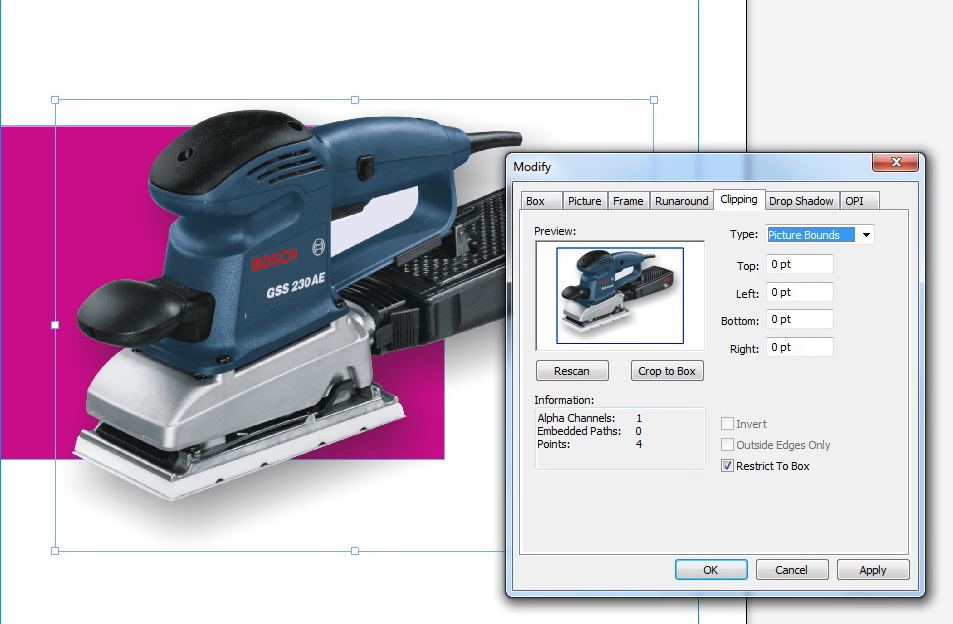Open the Drop Shadow tab

click(801, 201)
